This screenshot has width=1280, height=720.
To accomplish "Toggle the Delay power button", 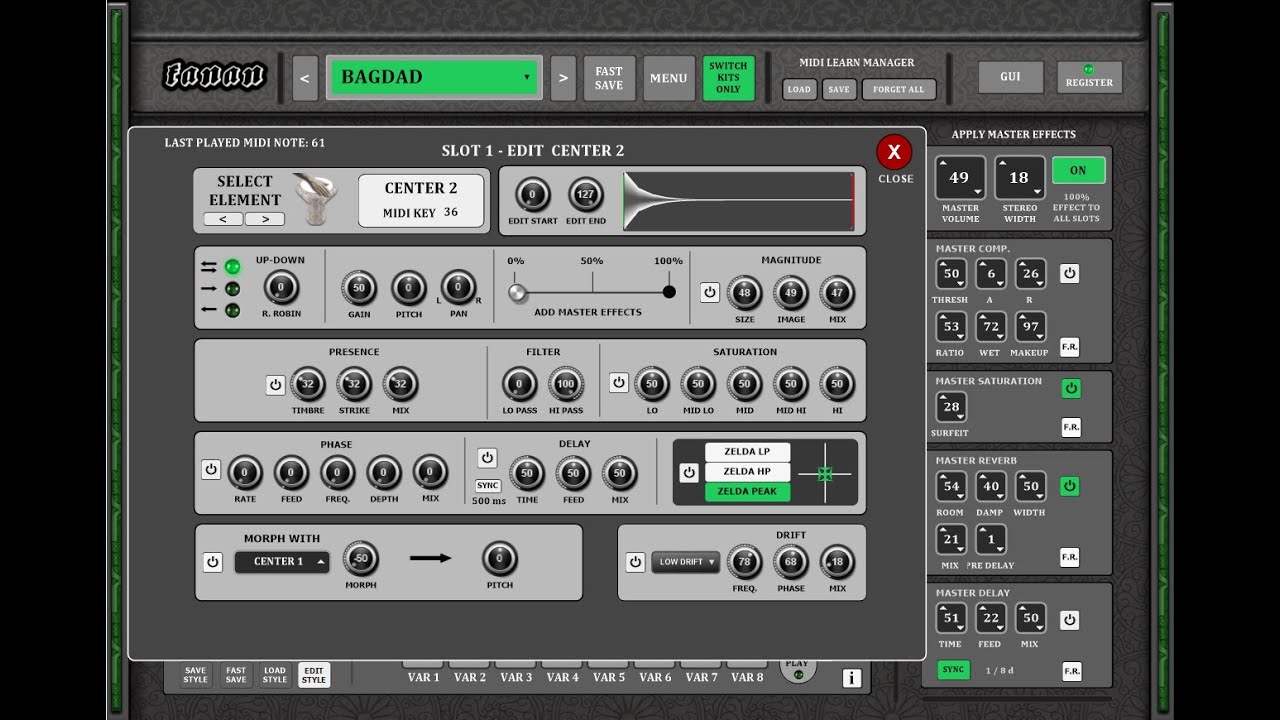I will point(487,458).
